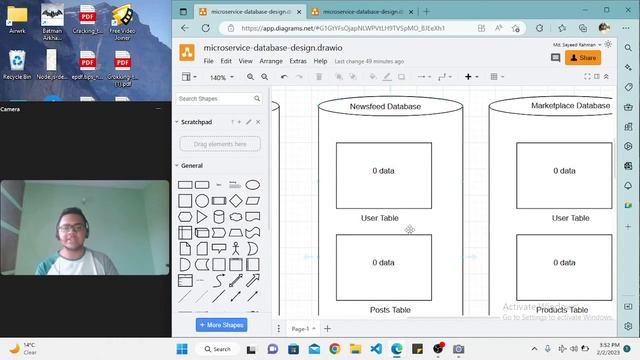Add to Scratchpad with plus icon
Image resolution: width=640 pixels, height=360 pixels.
pos(239,122)
